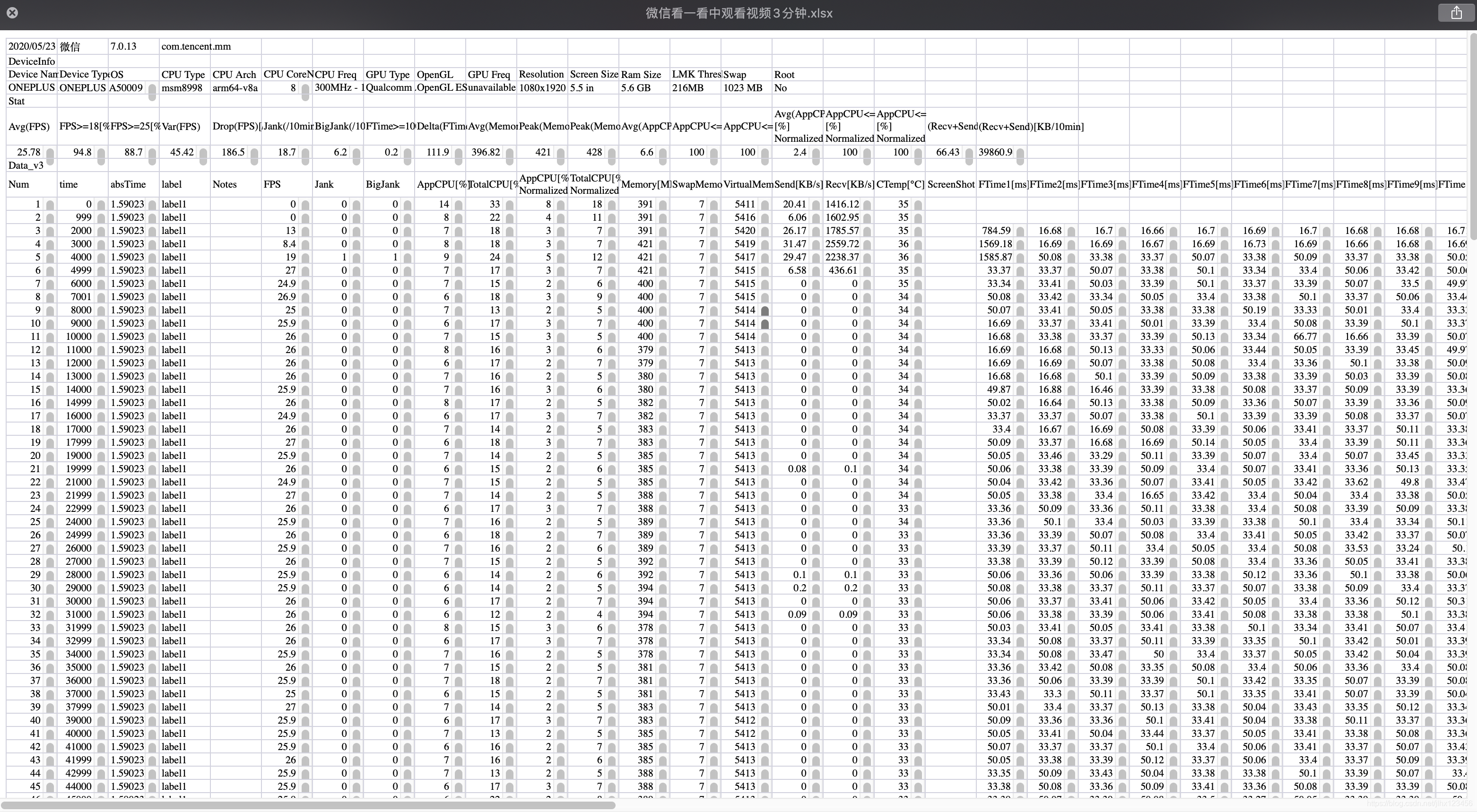Select the msm8998 CPU Type value cell

183,88
